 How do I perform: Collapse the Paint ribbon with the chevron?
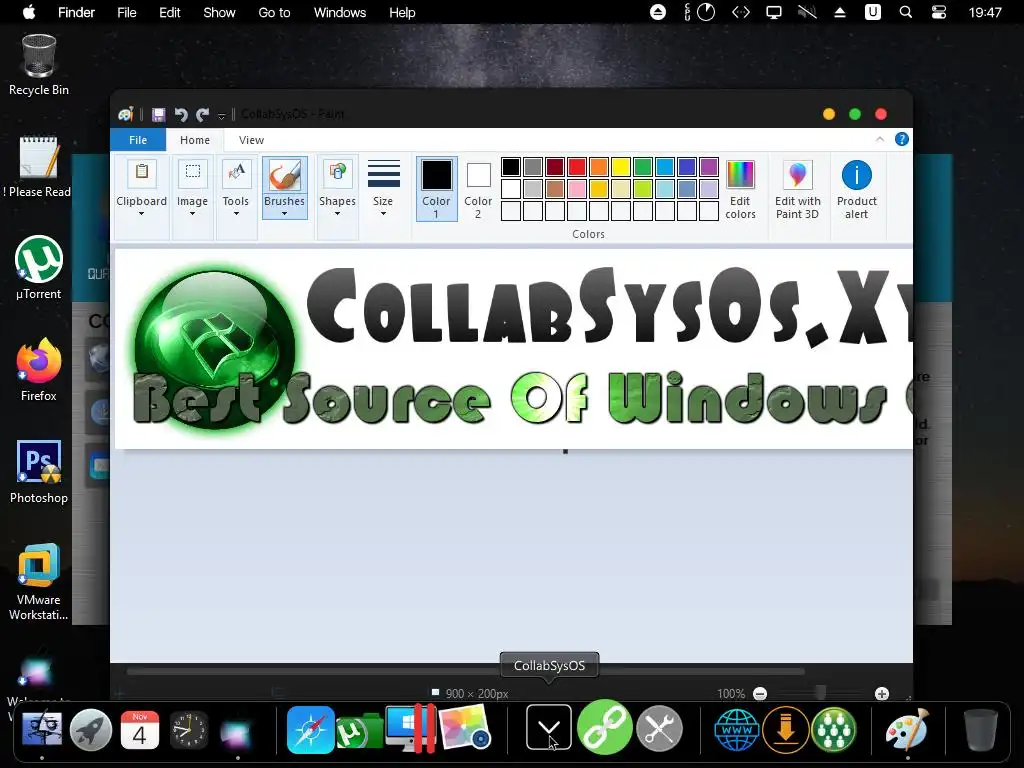click(880, 139)
